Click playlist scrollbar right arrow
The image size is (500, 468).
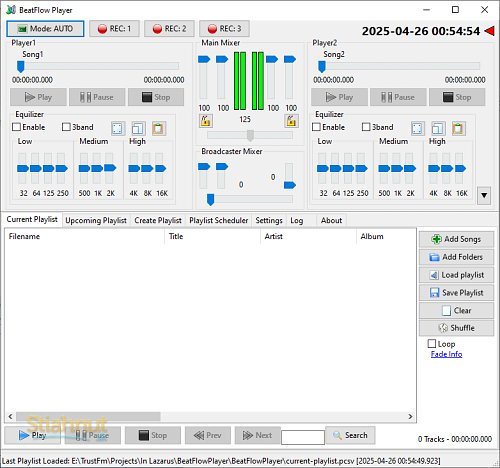point(410,416)
